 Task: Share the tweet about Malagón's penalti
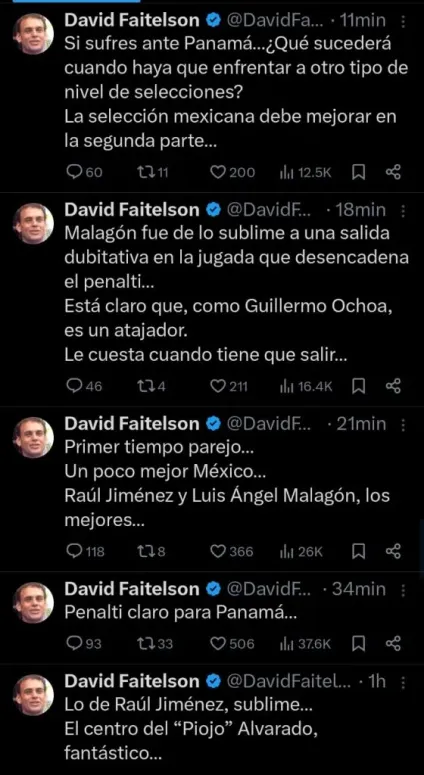pyautogui.click(x=393, y=387)
